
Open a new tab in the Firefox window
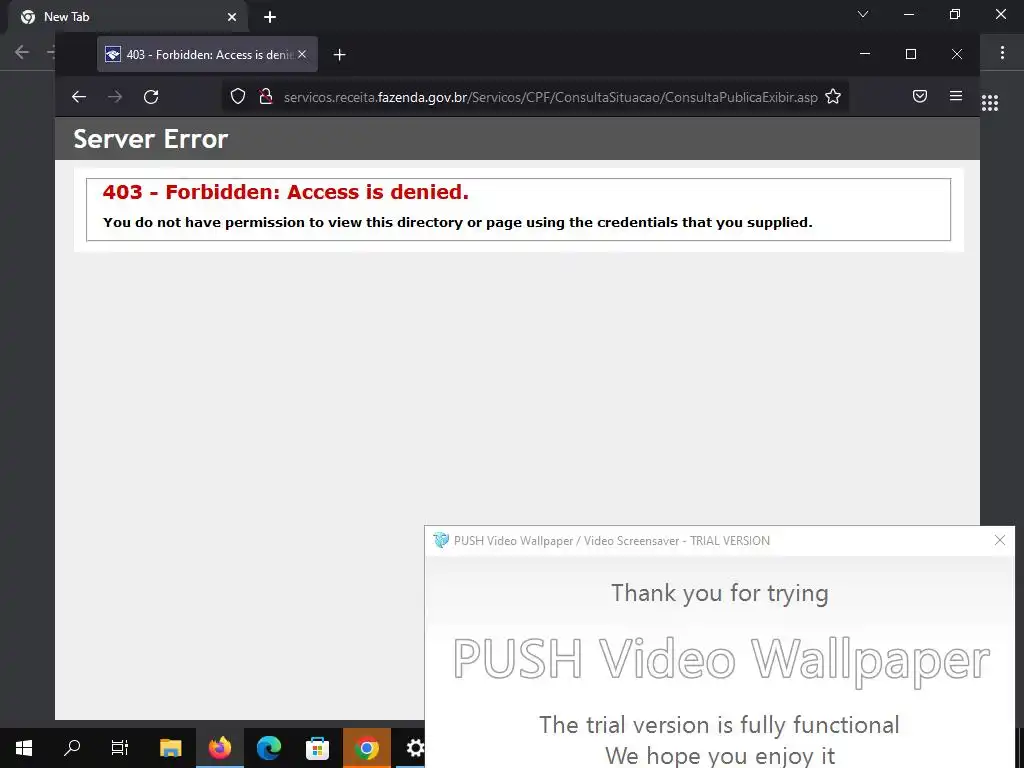click(340, 55)
